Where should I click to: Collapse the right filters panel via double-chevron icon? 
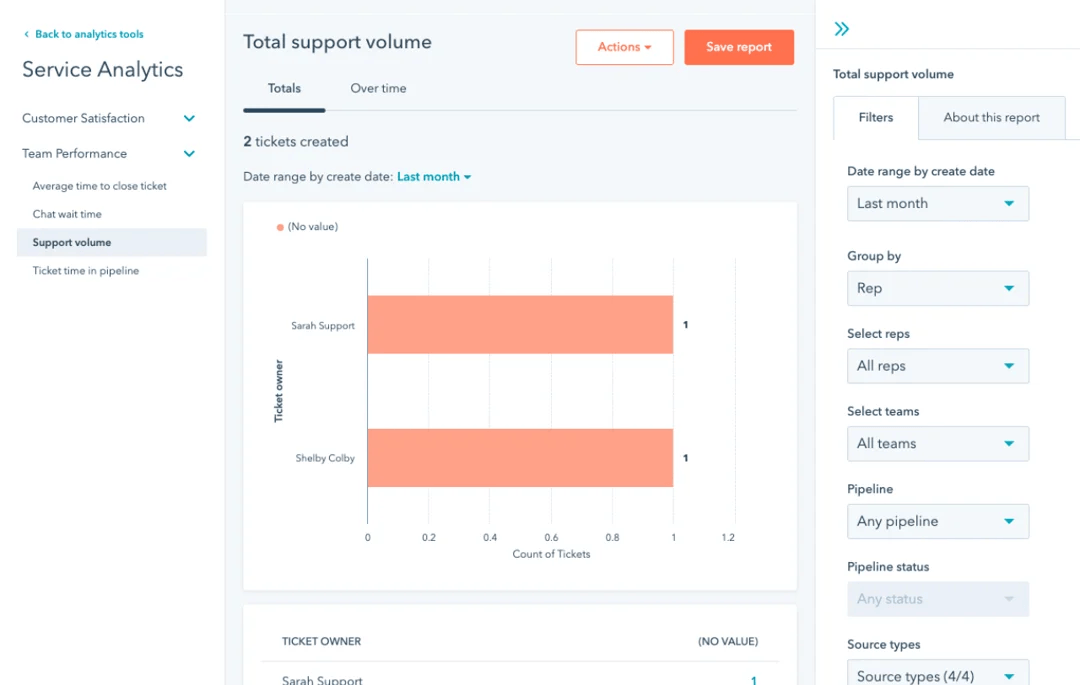[840, 29]
